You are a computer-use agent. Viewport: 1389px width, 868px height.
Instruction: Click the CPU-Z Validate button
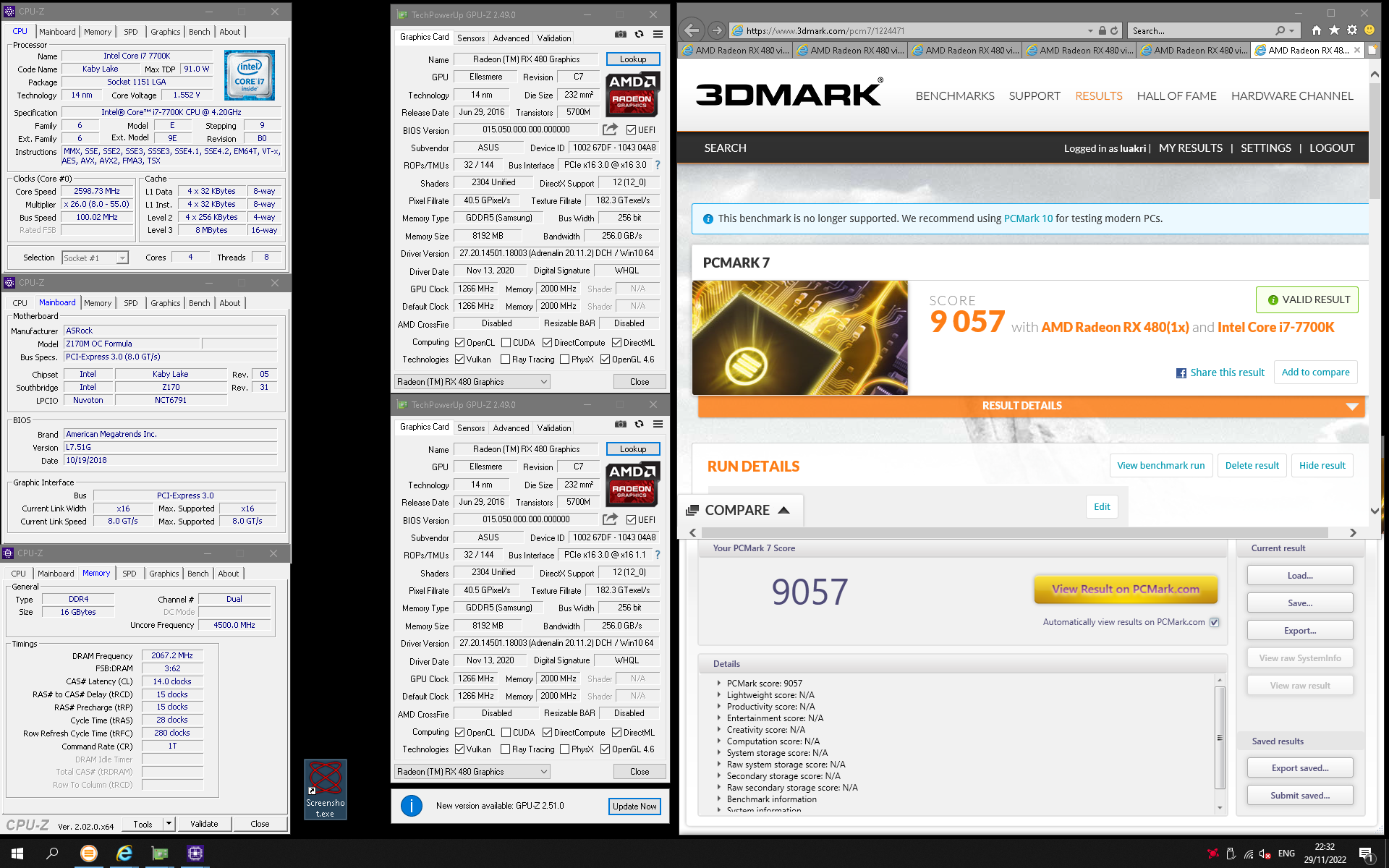(204, 824)
